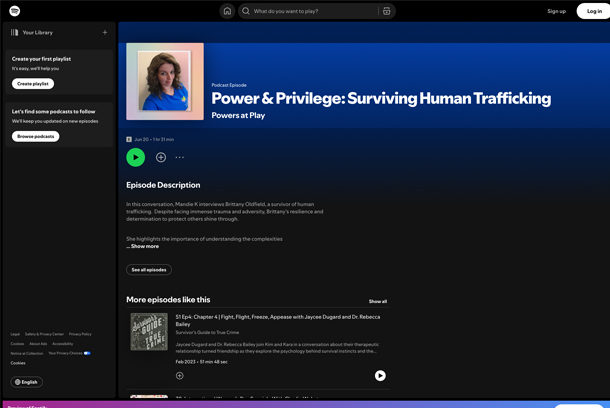The height and width of the screenshot is (408, 610).
Task: Go to Home via house icon
Action: (x=227, y=11)
